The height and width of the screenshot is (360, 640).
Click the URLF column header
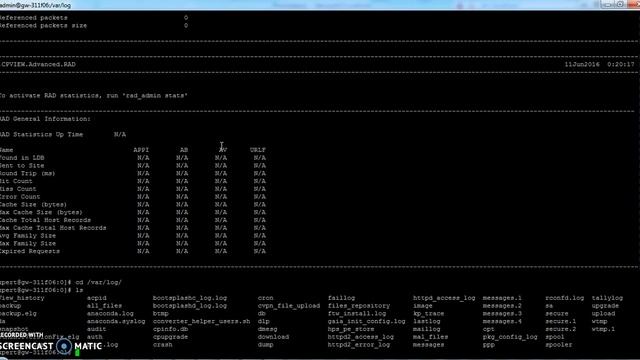[258, 150]
